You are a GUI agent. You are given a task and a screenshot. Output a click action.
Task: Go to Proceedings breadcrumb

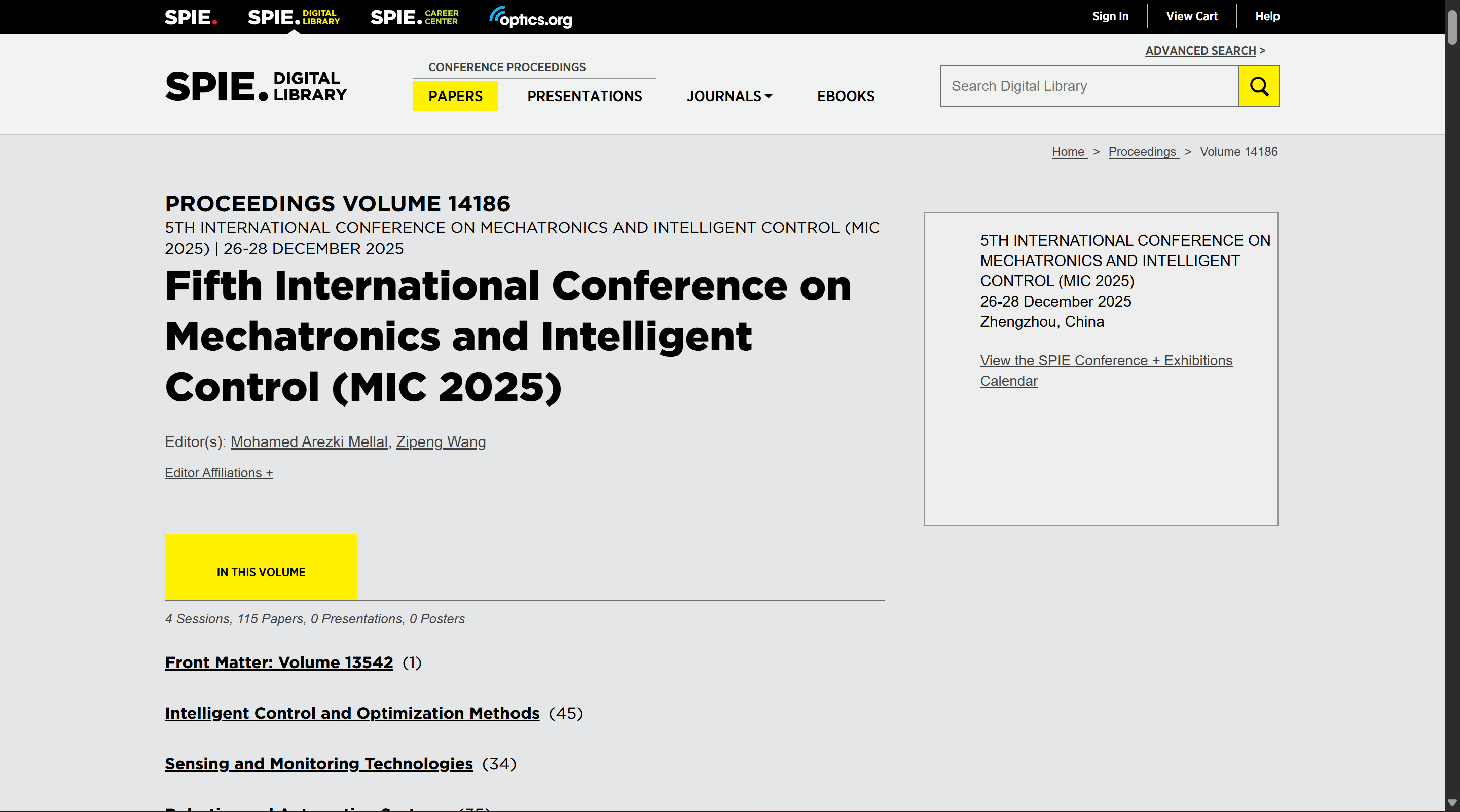point(1143,151)
